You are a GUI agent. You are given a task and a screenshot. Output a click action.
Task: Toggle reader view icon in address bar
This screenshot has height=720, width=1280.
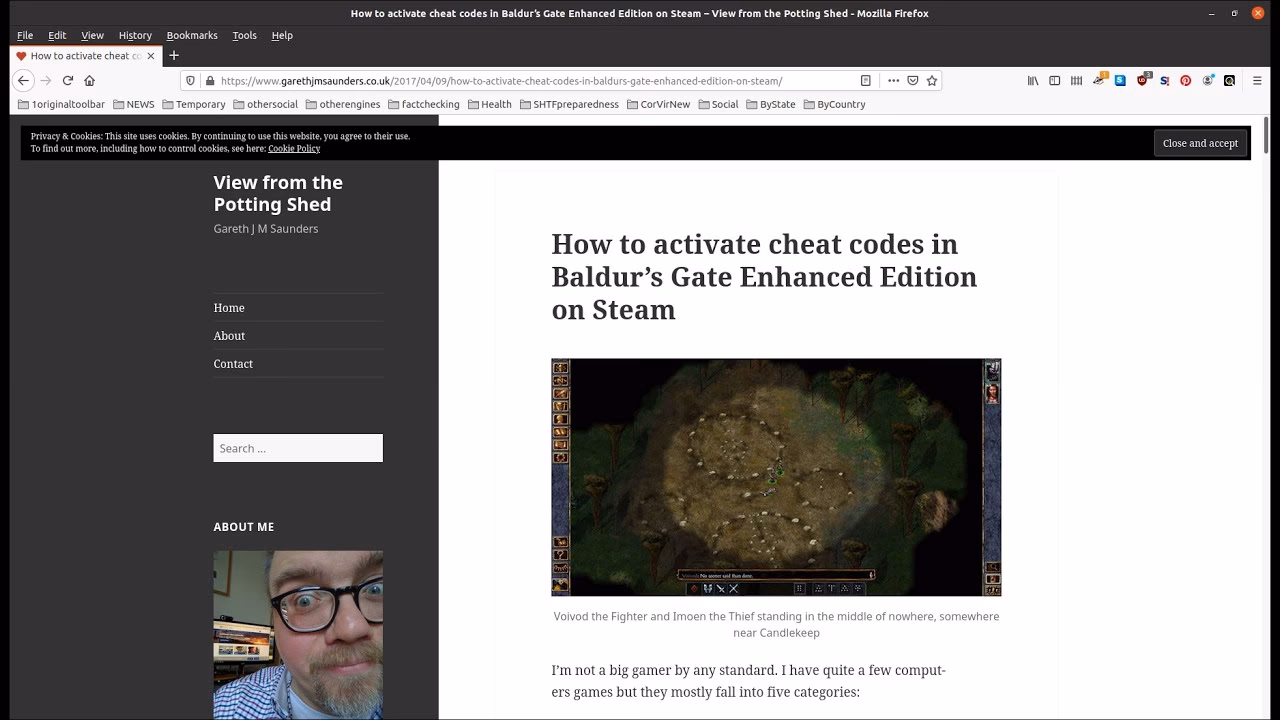pyautogui.click(x=866, y=80)
